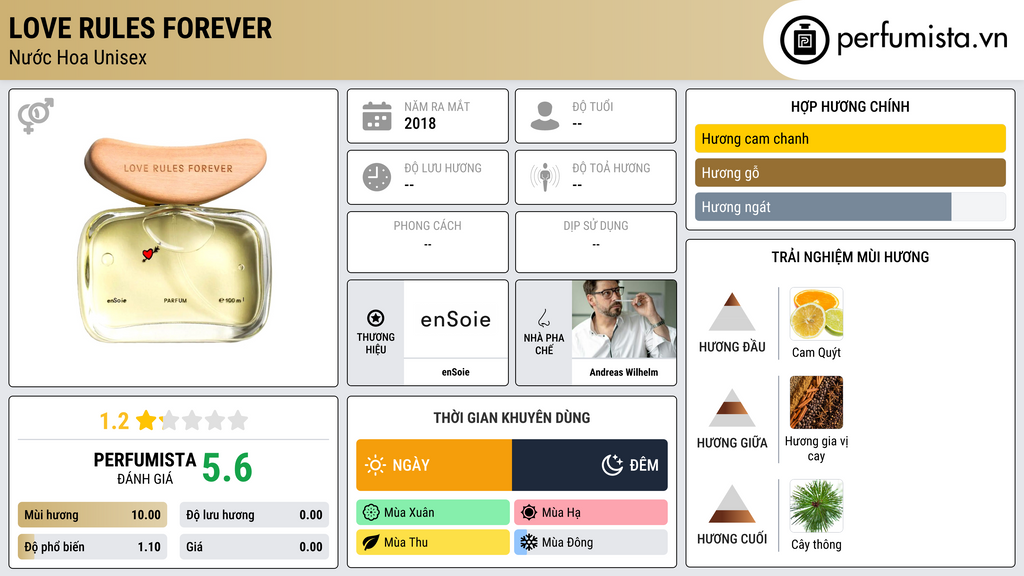Click the HƯƠNG ĐẦU label
1024x576 pixels.
tap(732, 347)
